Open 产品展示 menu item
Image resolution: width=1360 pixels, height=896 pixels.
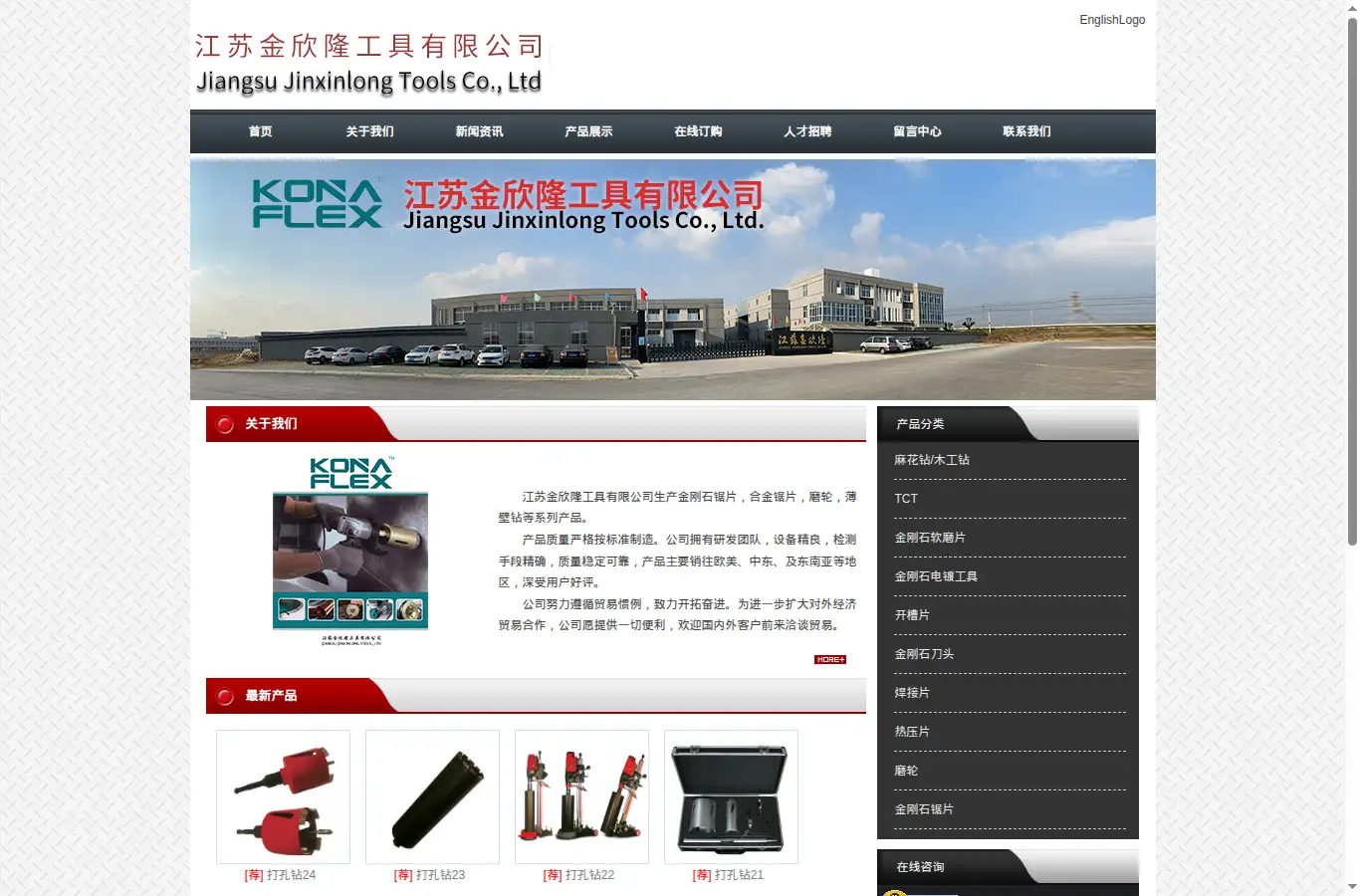point(588,131)
